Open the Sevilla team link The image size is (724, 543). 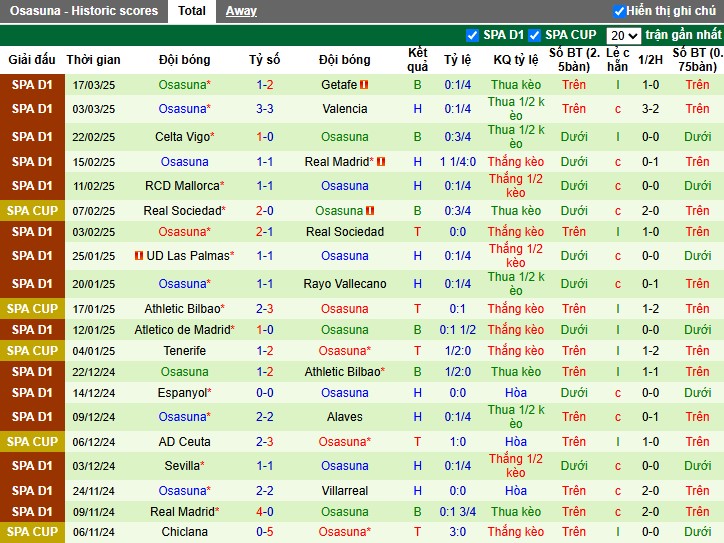[x=182, y=466]
